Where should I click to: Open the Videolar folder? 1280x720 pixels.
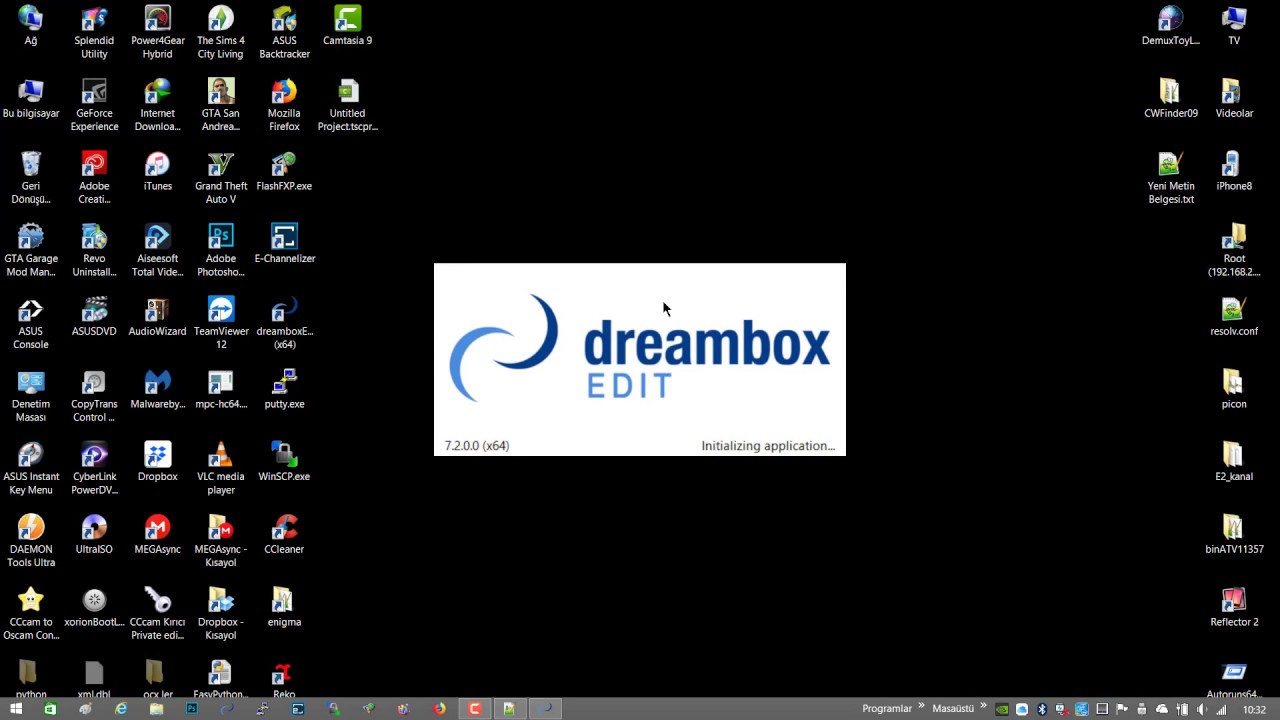pos(1234,99)
